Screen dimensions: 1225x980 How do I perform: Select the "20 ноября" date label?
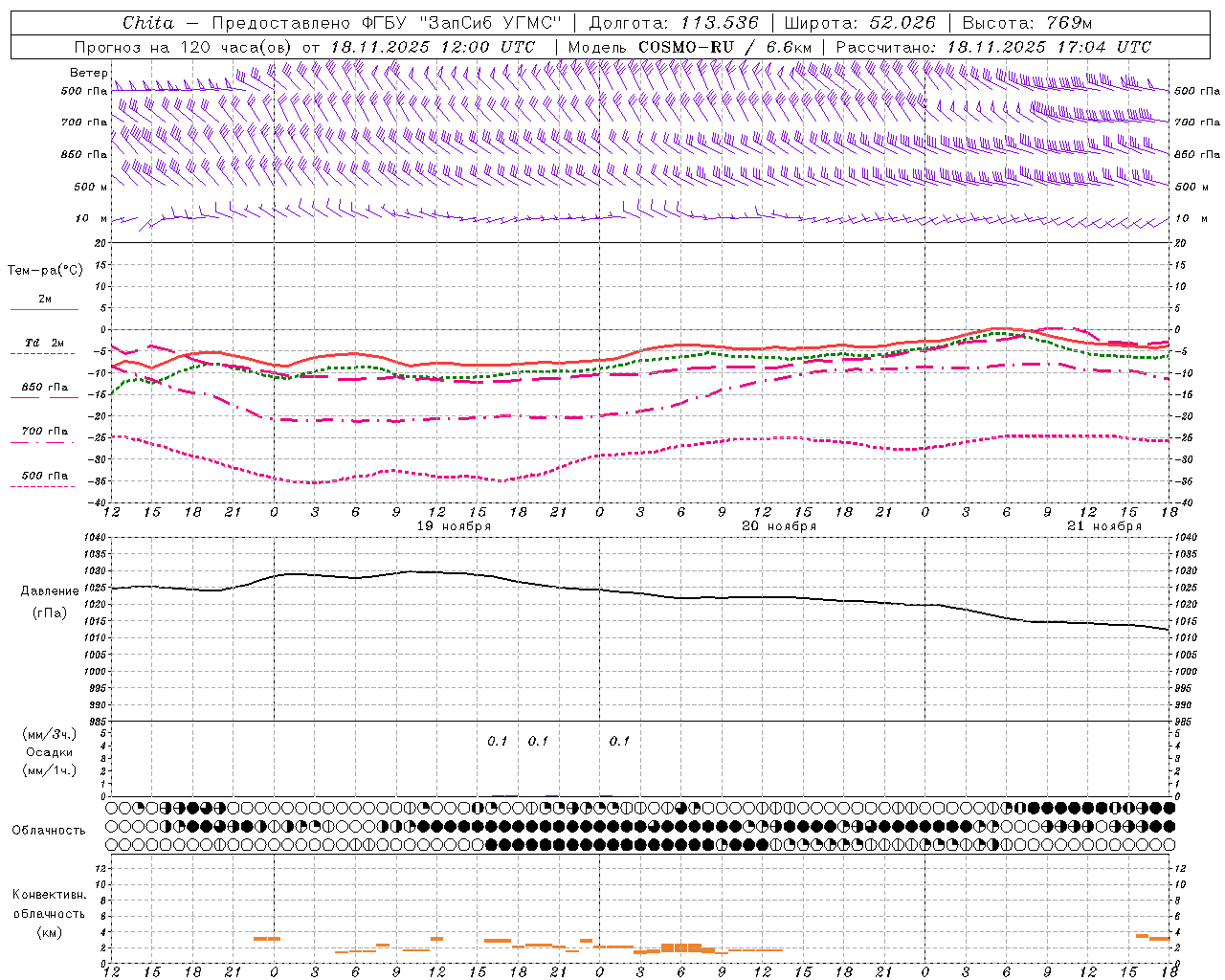(780, 526)
